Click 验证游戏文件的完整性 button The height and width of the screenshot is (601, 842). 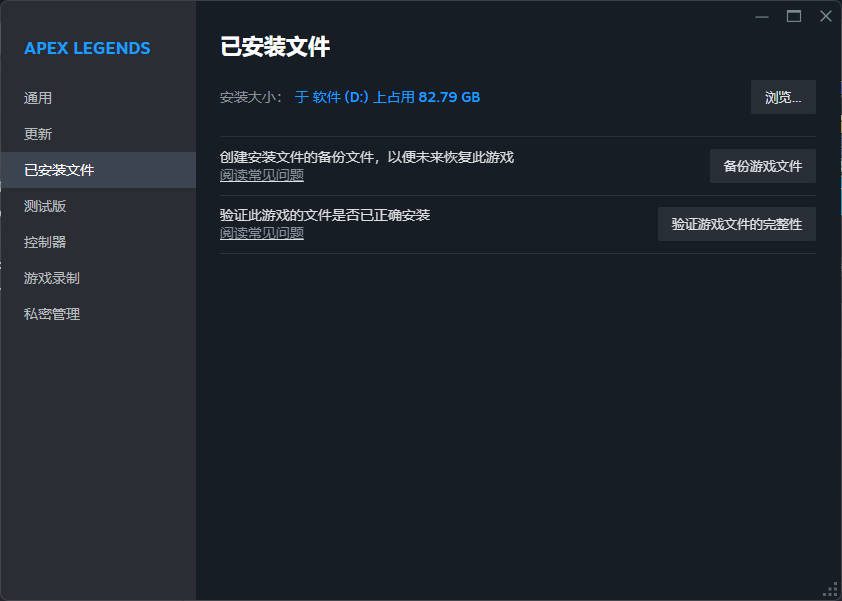click(737, 224)
